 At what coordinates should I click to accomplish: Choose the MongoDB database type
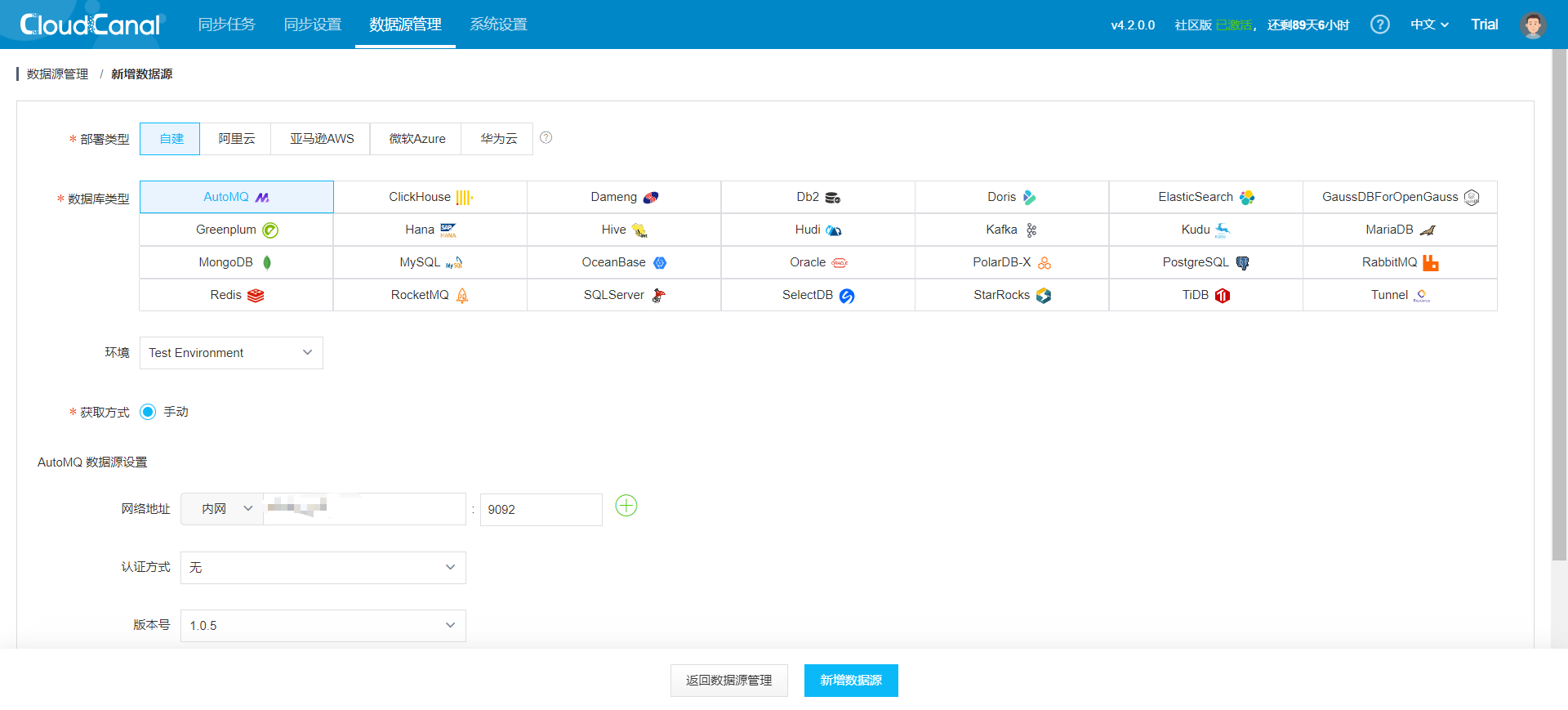click(236, 262)
